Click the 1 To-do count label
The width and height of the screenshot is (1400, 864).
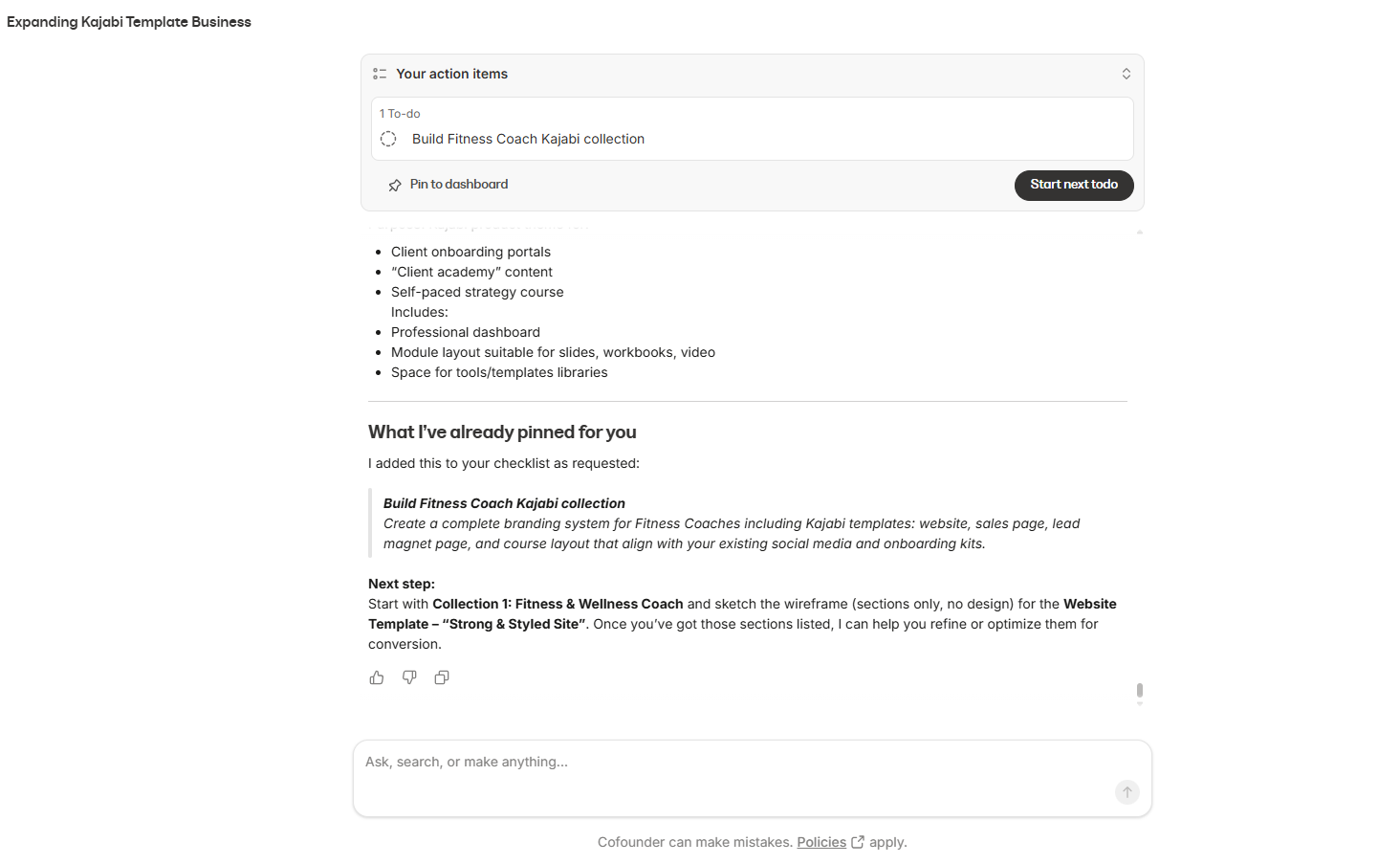point(400,114)
